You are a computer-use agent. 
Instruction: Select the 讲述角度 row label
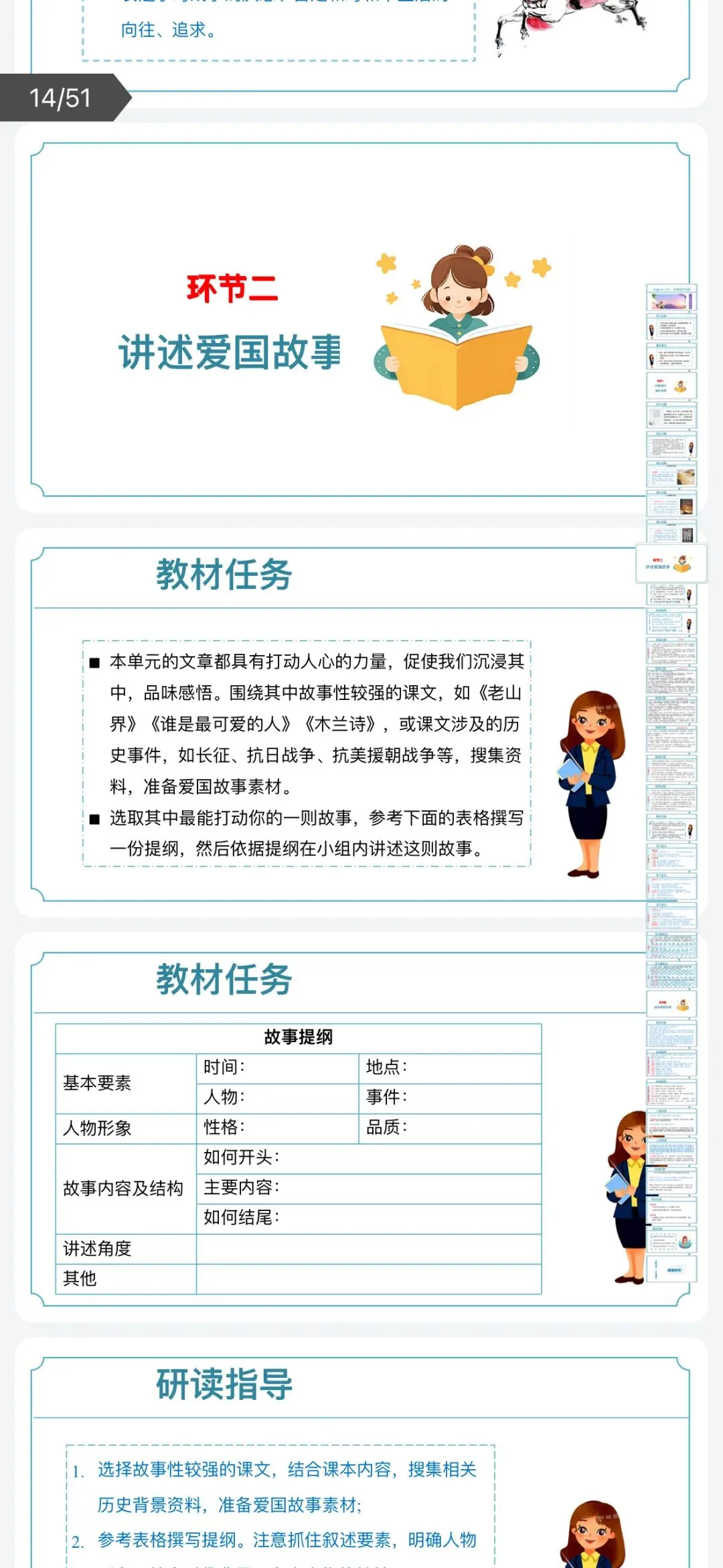126,1249
